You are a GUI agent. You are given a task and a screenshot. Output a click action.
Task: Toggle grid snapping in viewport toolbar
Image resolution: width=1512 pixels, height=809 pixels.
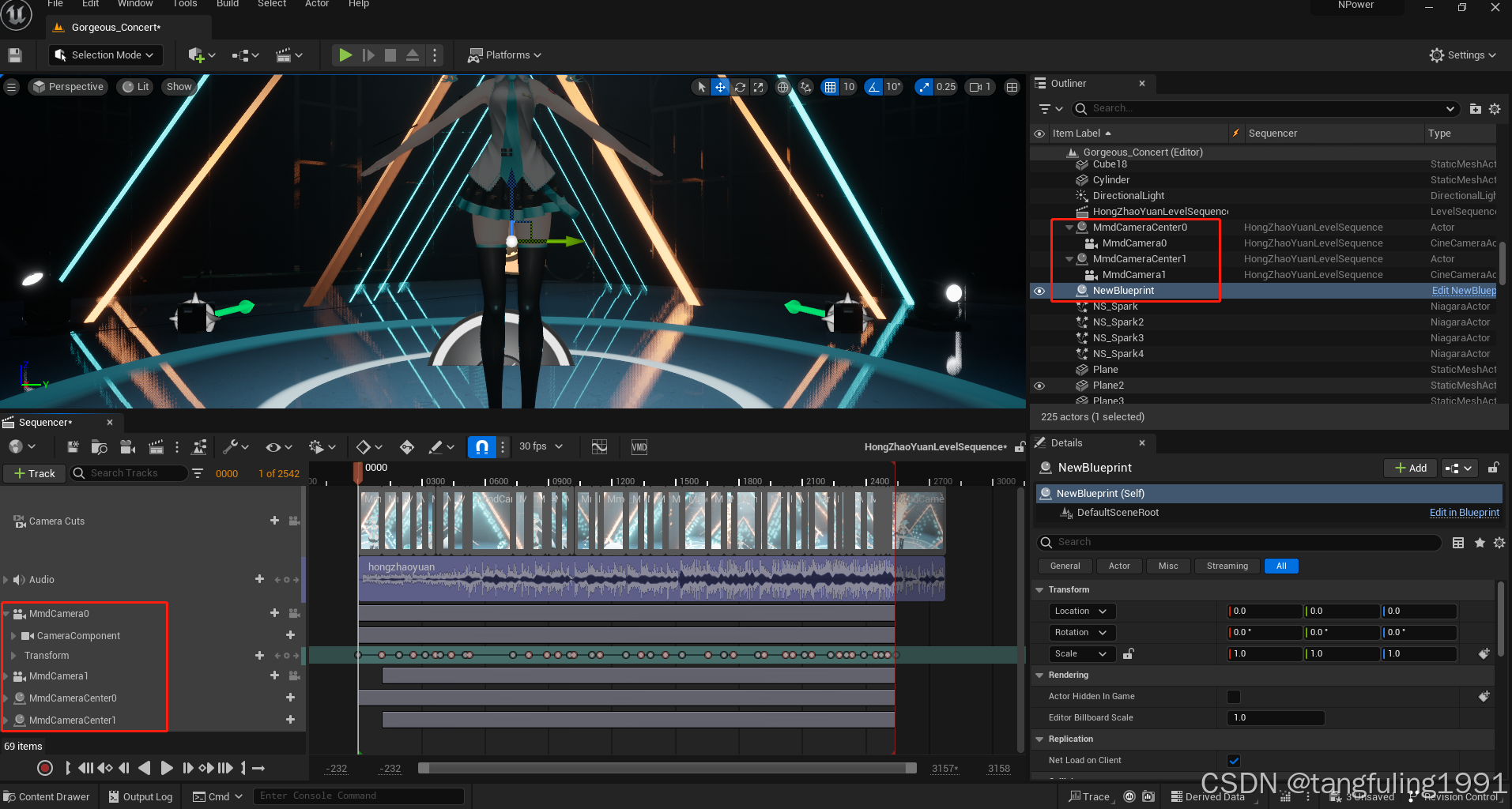(x=830, y=87)
